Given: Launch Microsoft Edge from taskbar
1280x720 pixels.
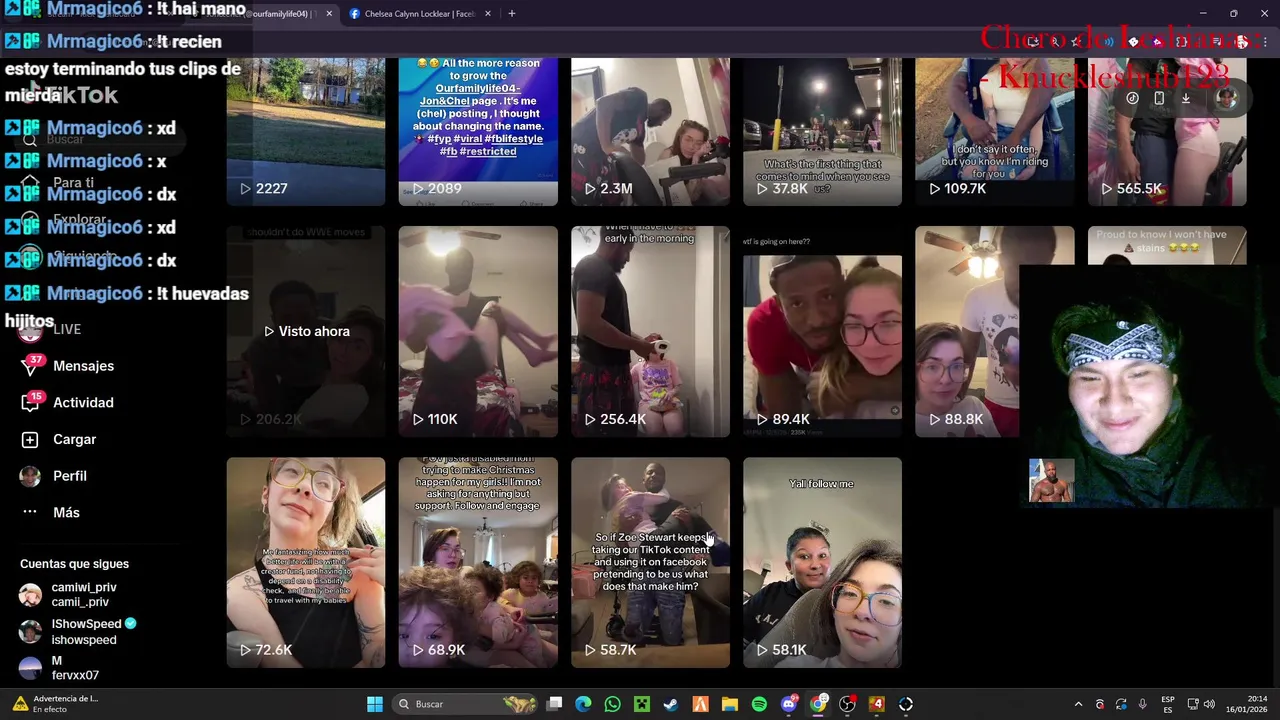Looking at the screenshot, I should pos(583,704).
